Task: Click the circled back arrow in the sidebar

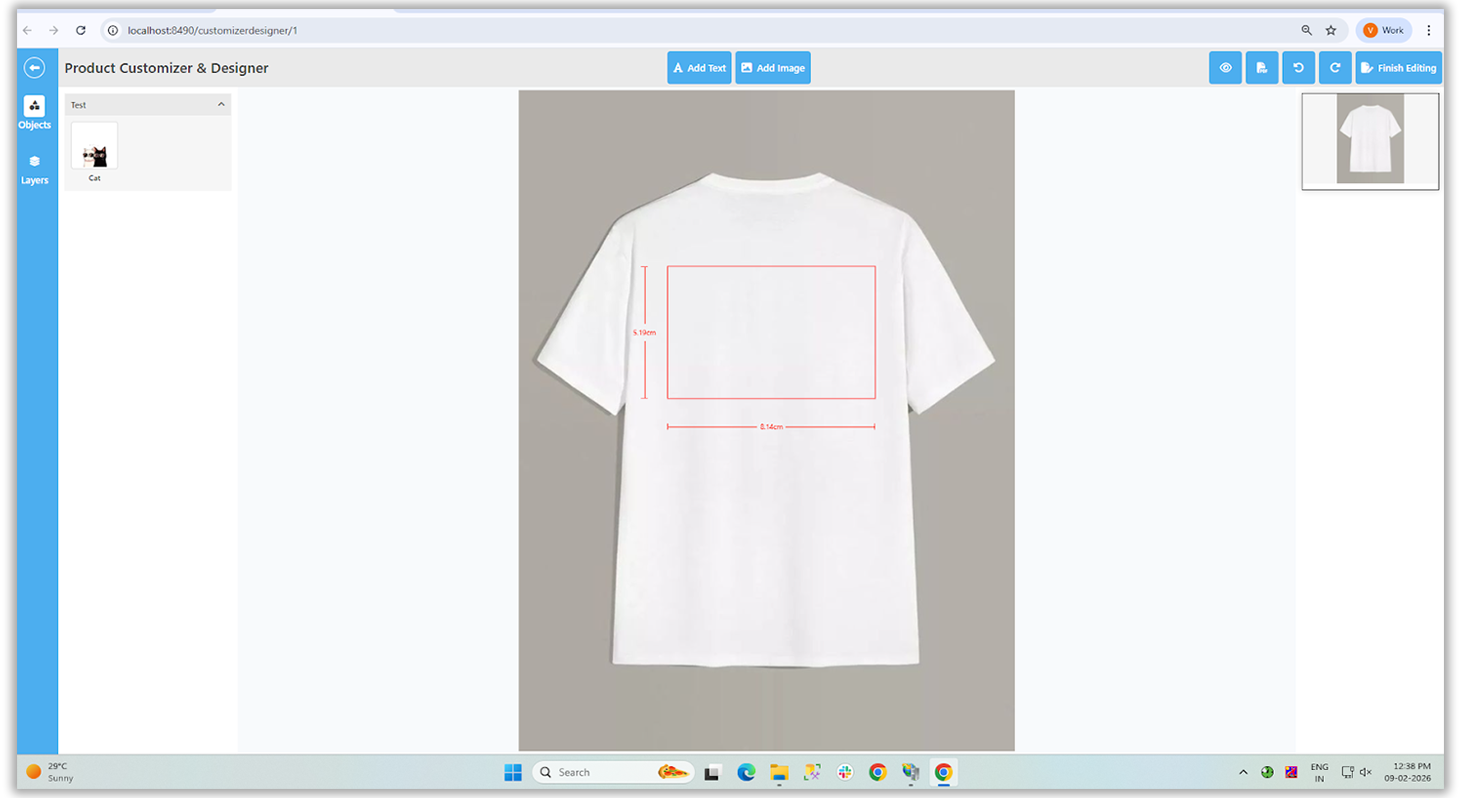Action: pos(34,68)
